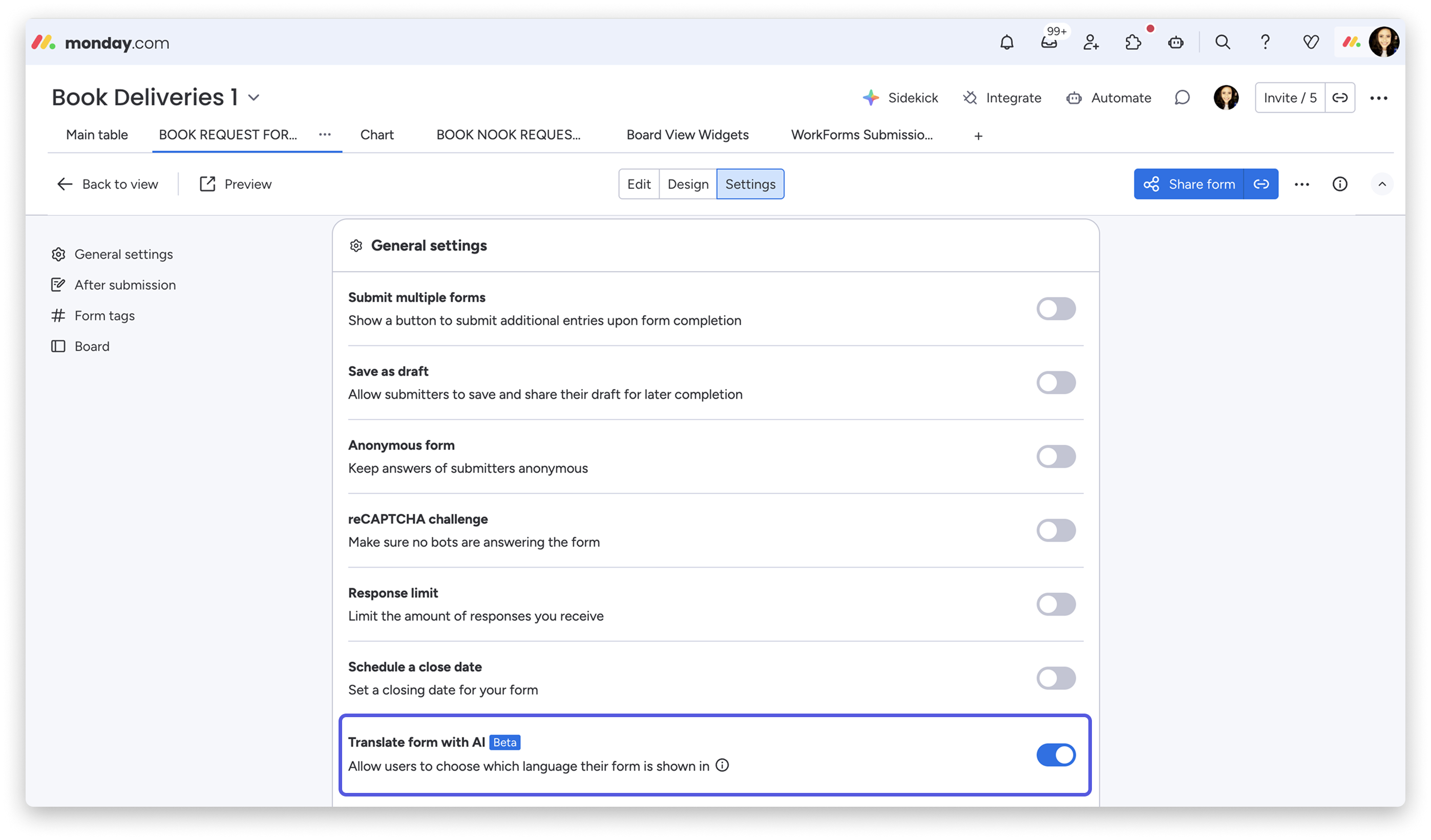Click the Submit multiple forms label

(x=417, y=297)
